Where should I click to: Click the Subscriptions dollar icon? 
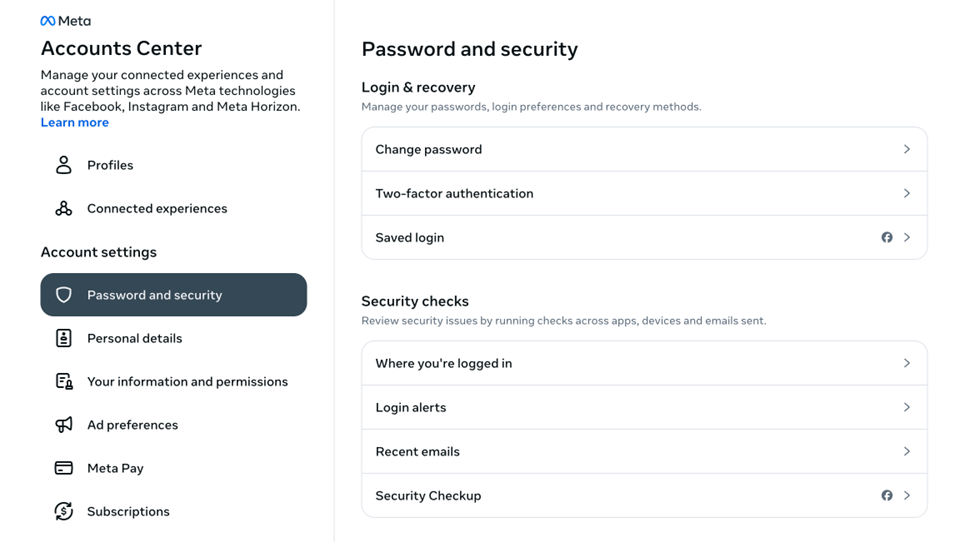click(x=64, y=511)
